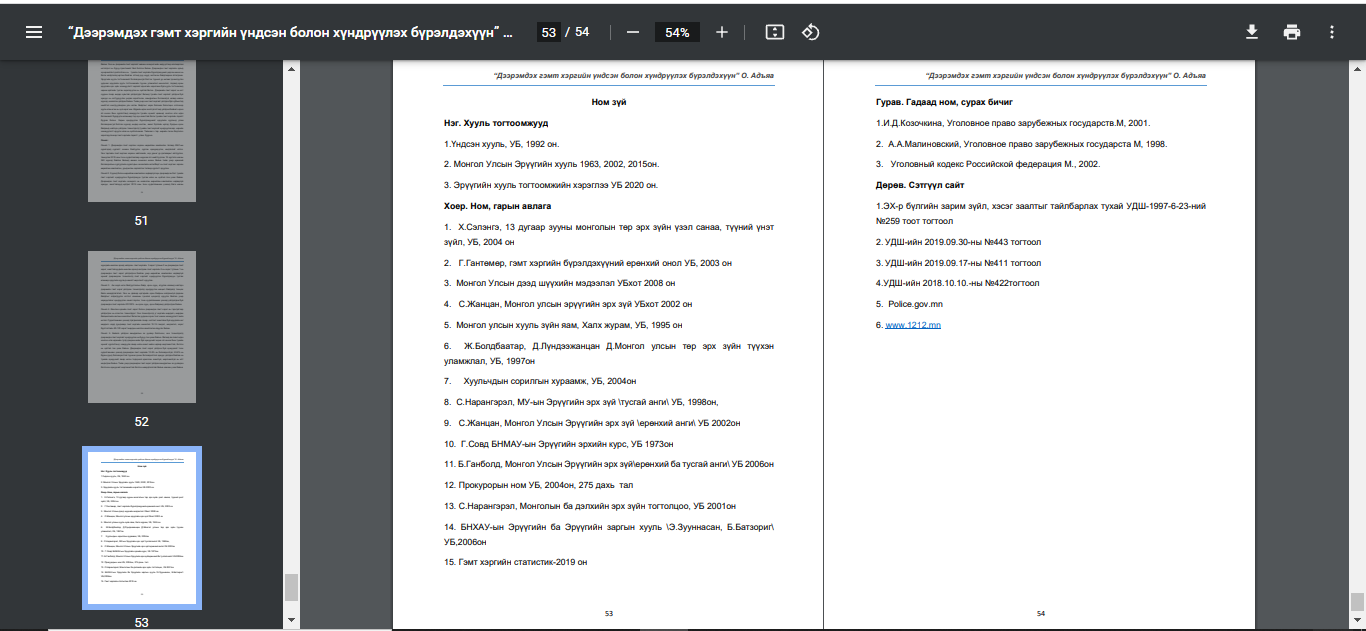Click the 54% zoom level field
Screen dimensions: 1366x631
(x=677, y=32)
